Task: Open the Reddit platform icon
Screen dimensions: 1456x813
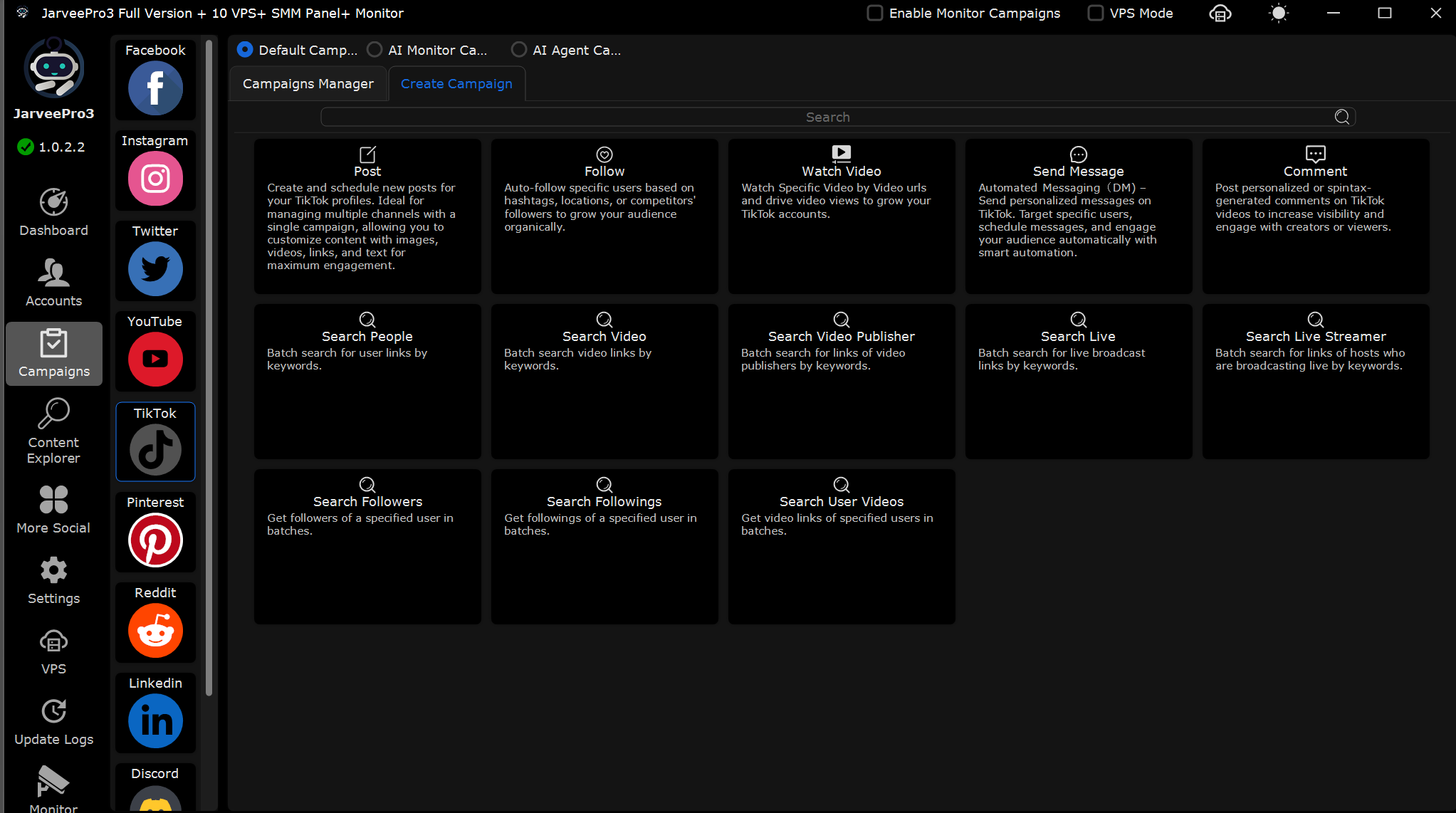Action: pyautogui.click(x=155, y=631)
